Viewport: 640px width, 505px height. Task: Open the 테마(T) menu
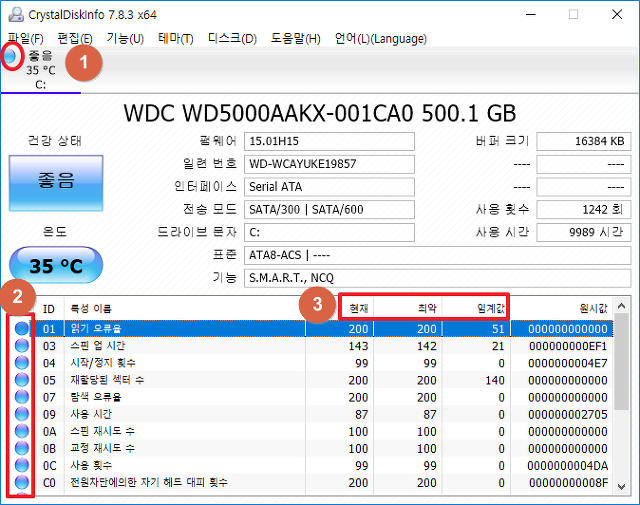[176, 39]
